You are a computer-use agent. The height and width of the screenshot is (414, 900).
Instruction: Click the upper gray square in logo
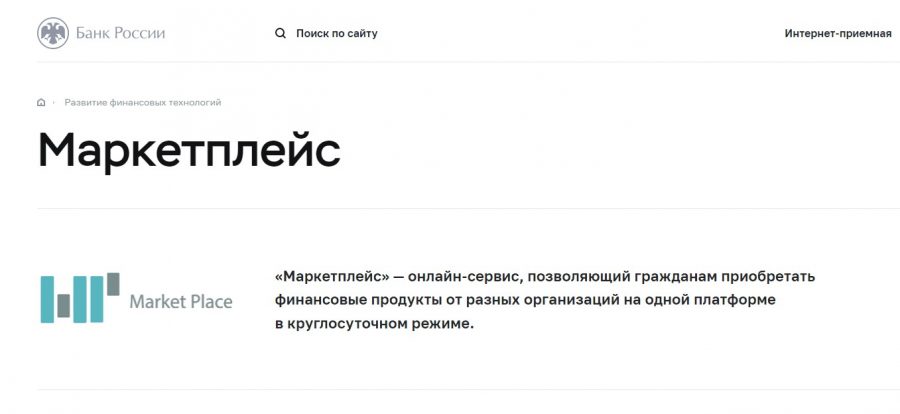113,284
